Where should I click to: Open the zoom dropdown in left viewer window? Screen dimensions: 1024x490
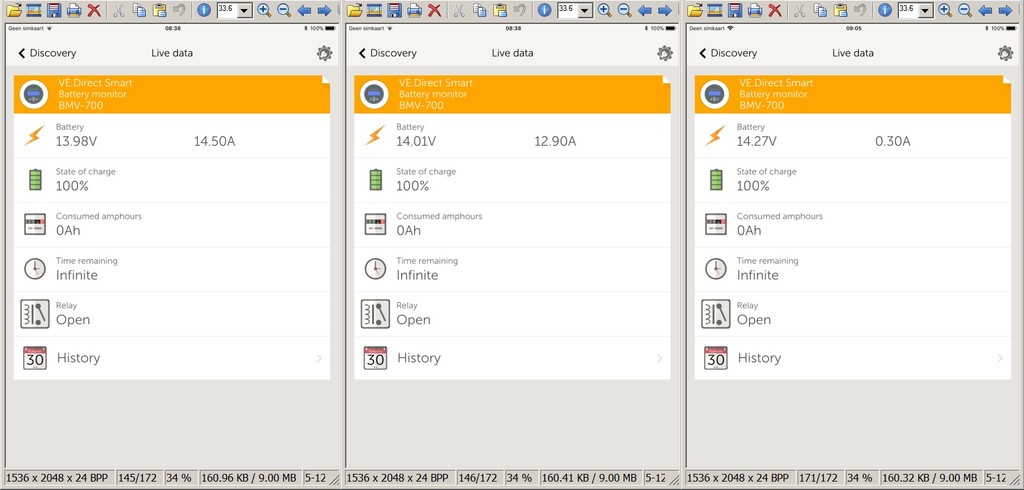pos(245,10)
